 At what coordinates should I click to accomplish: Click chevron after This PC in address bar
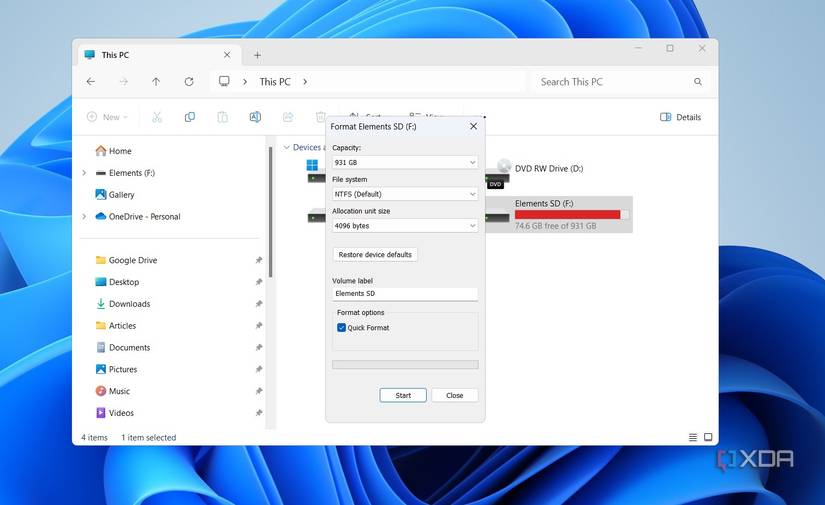(x=305, y=82)
